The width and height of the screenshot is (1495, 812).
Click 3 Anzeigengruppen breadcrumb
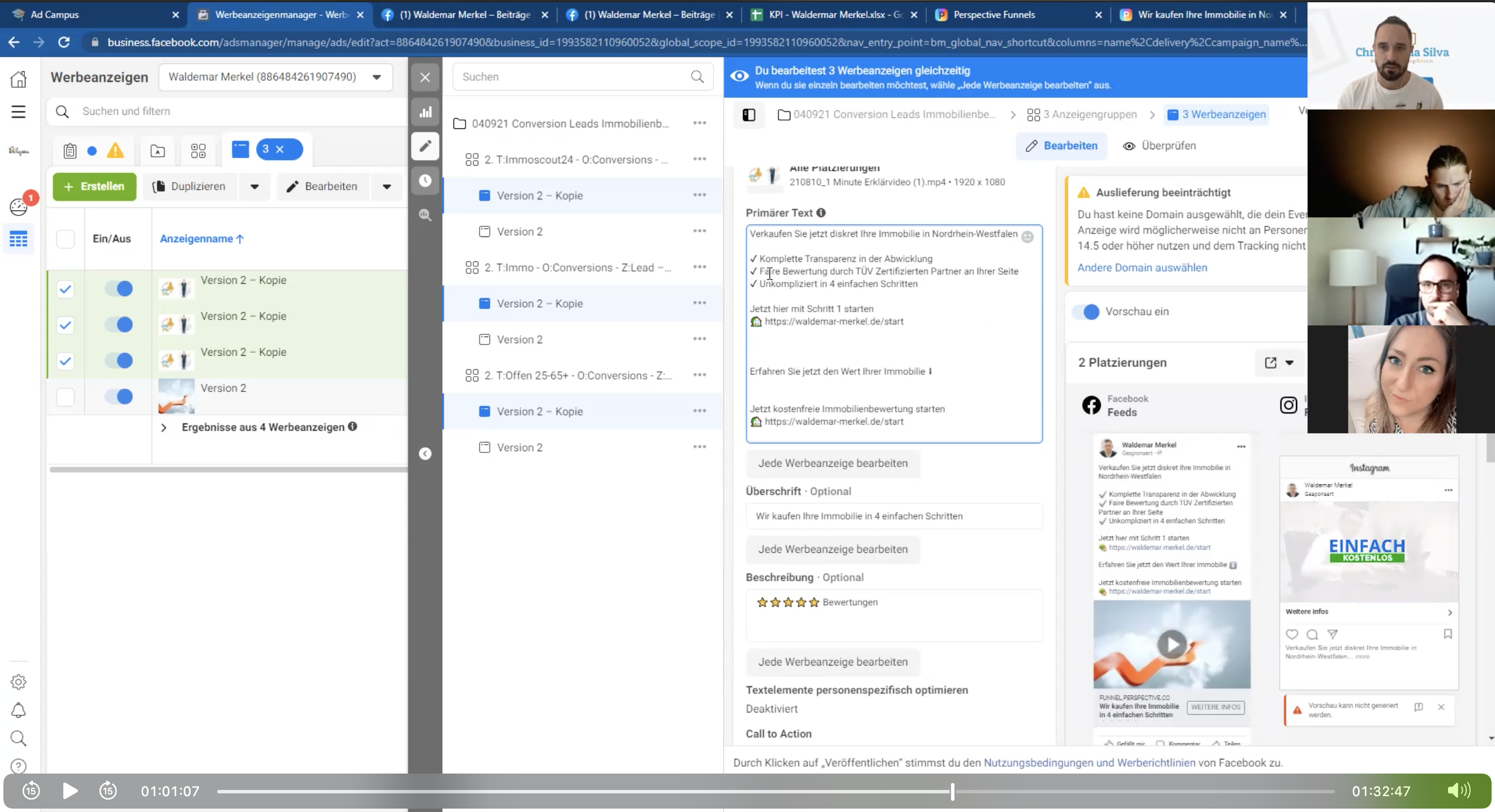coord(1082,115)
